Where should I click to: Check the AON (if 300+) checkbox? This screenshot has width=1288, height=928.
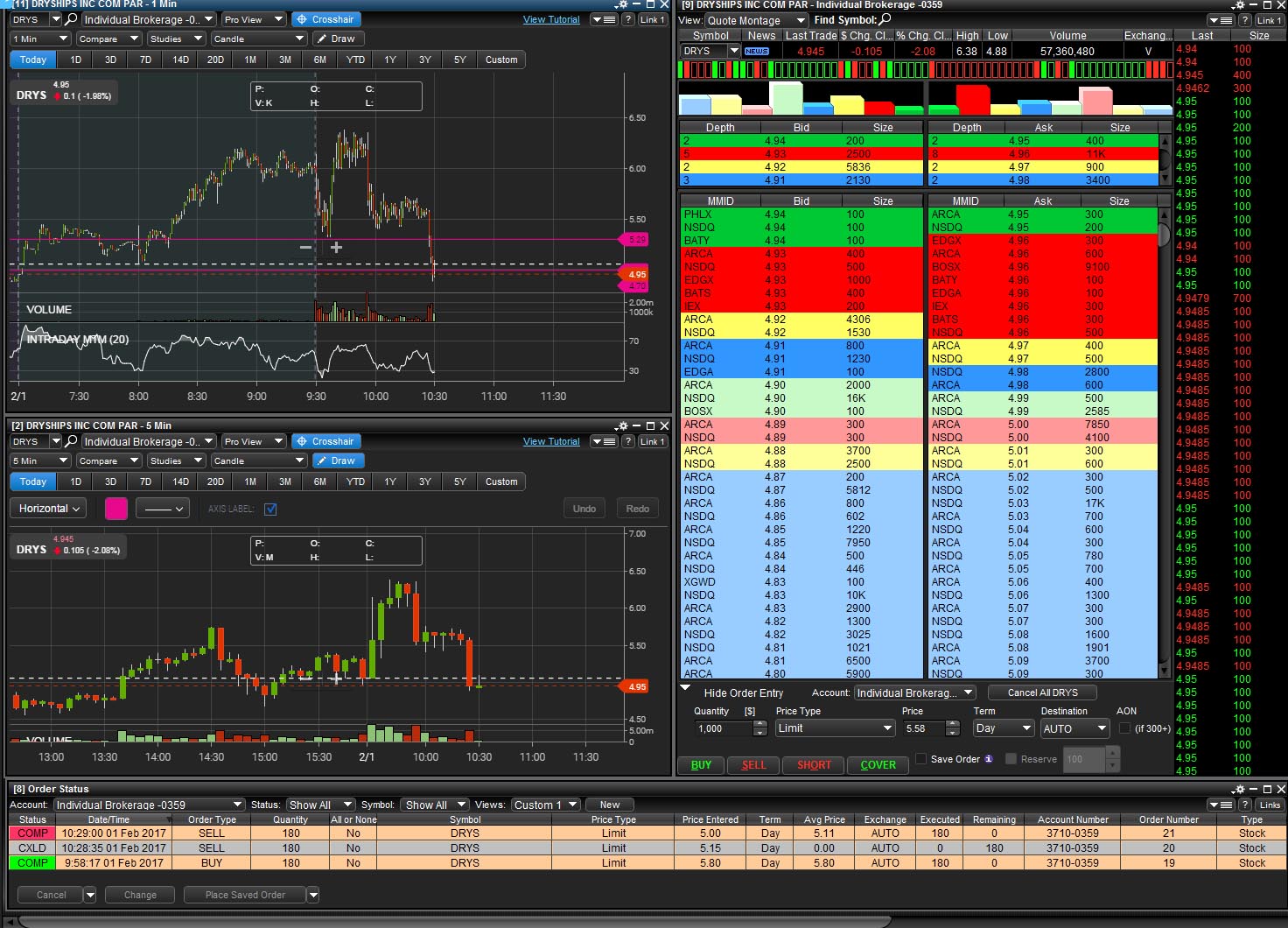point(1124,728)
